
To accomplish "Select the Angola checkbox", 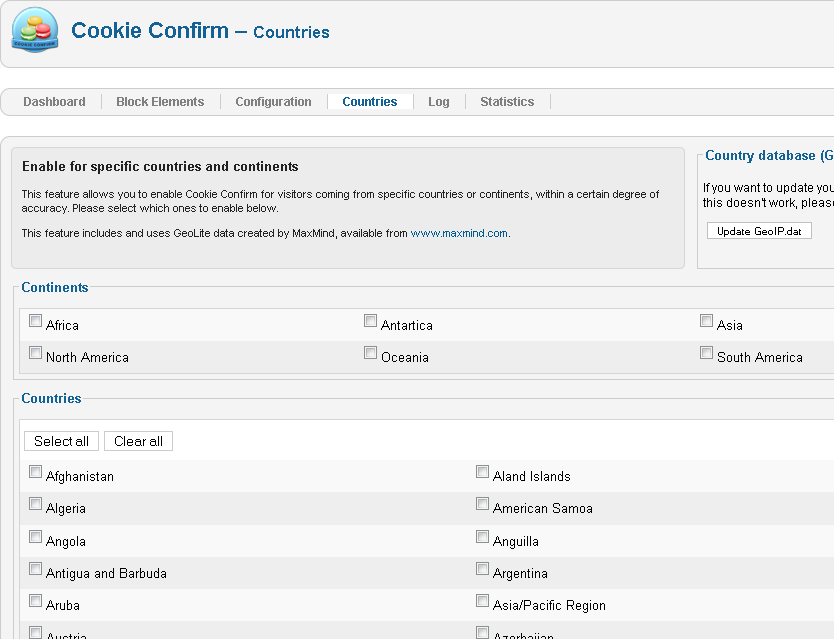I will click(x=35, y=537).
